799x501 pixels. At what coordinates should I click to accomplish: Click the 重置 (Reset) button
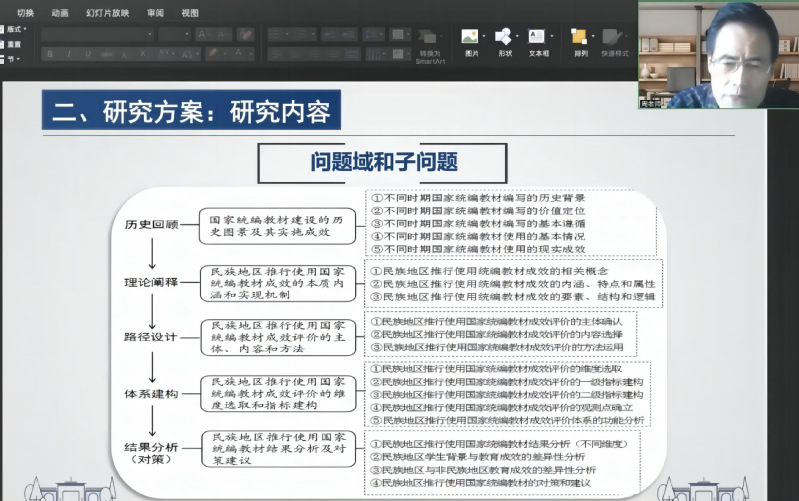coord(13,44)
